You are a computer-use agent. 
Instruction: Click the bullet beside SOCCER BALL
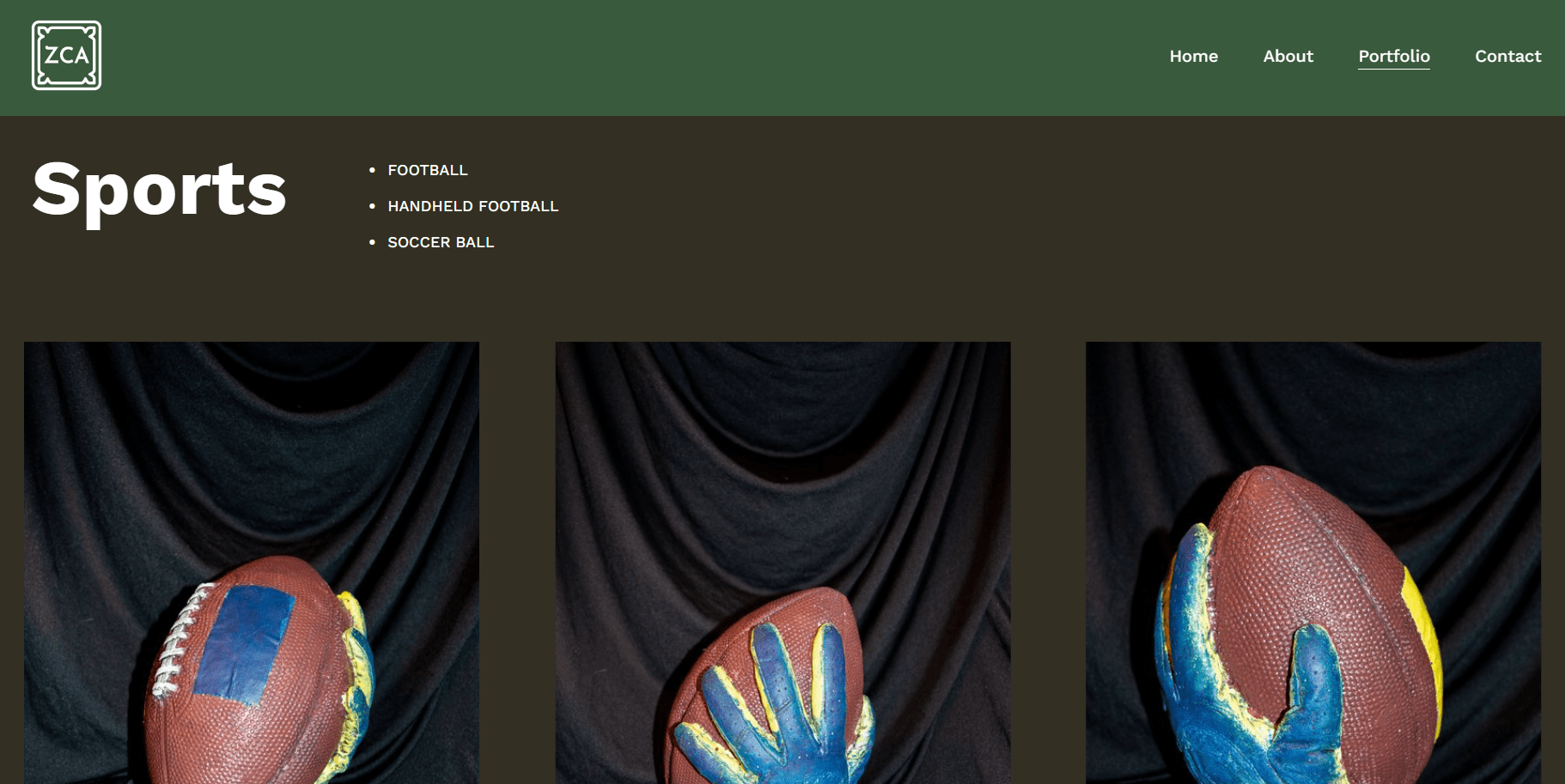tap(372, 242)
